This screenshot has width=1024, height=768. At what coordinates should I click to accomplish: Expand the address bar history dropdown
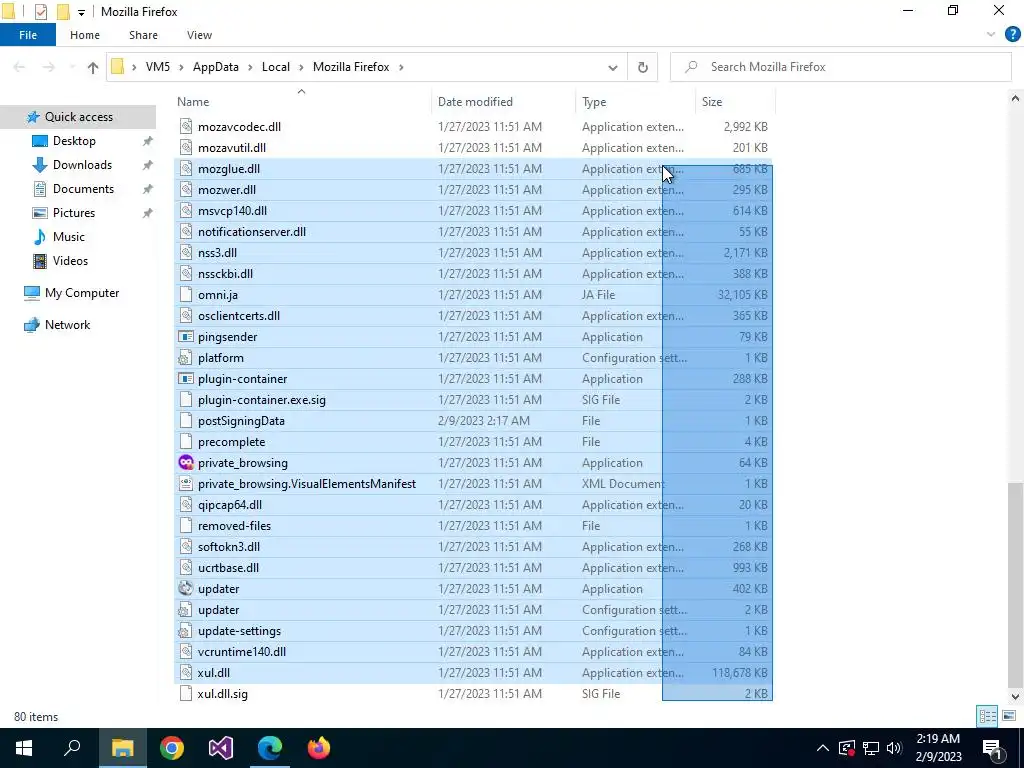click(613, 67)
